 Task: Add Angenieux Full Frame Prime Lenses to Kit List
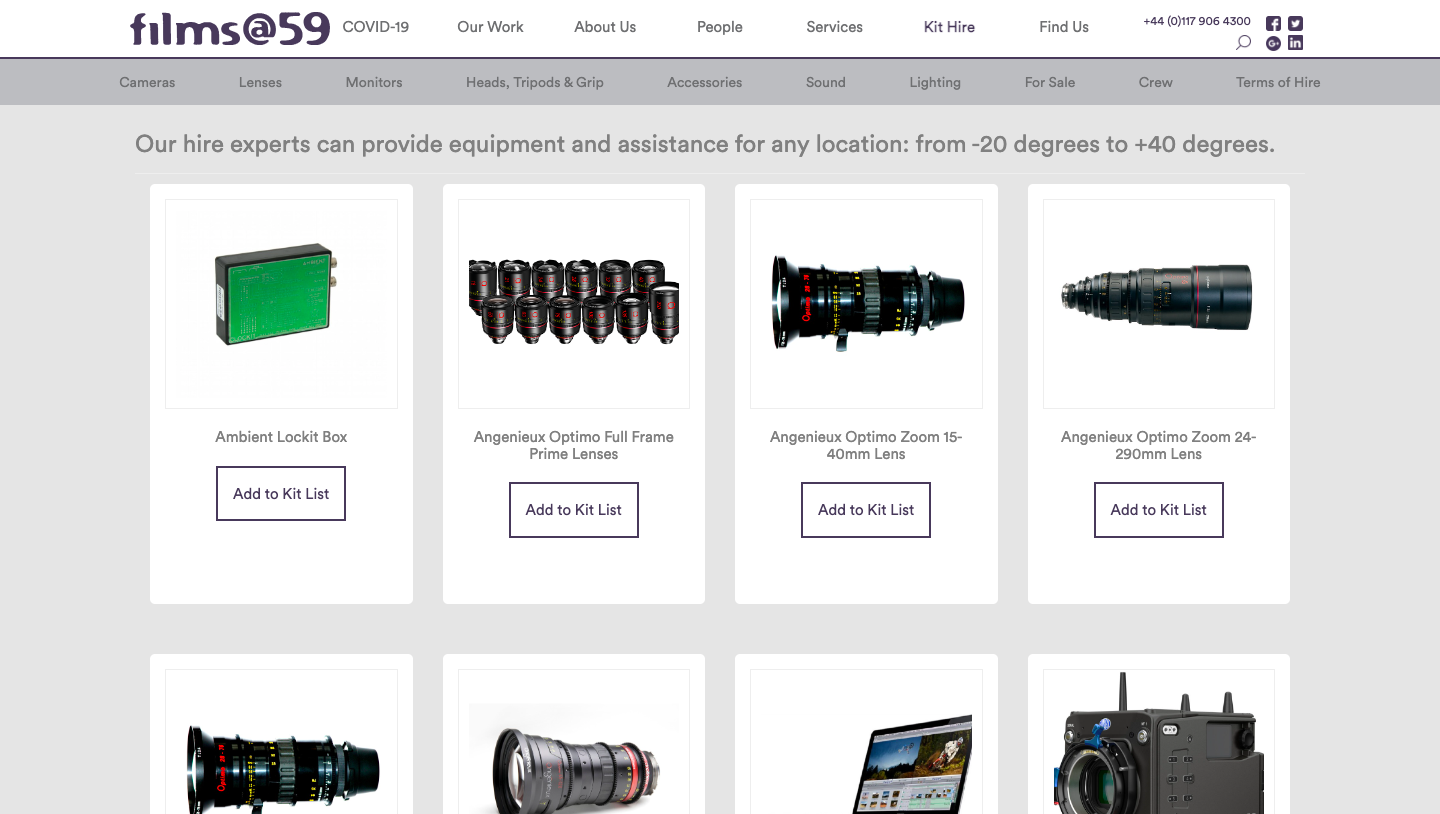point(574,510)
